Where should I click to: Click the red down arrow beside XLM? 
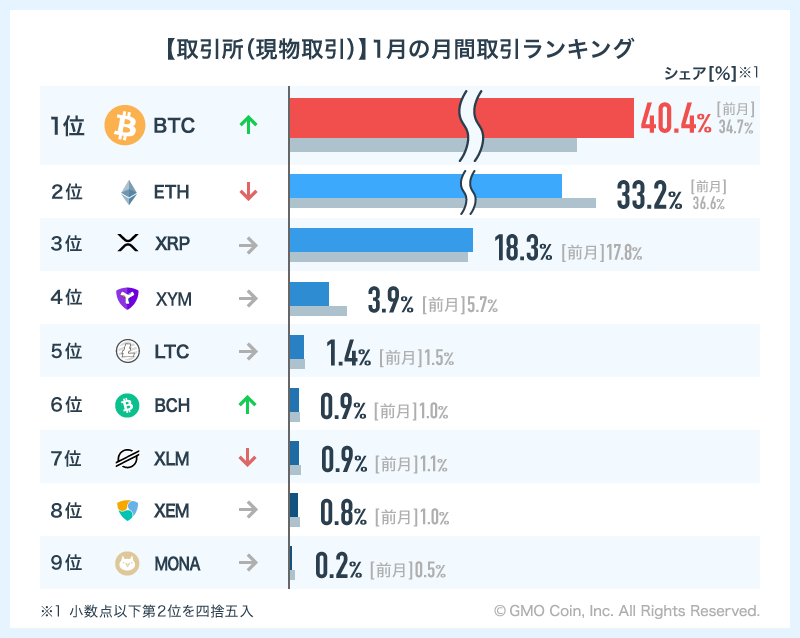[249, 460]
